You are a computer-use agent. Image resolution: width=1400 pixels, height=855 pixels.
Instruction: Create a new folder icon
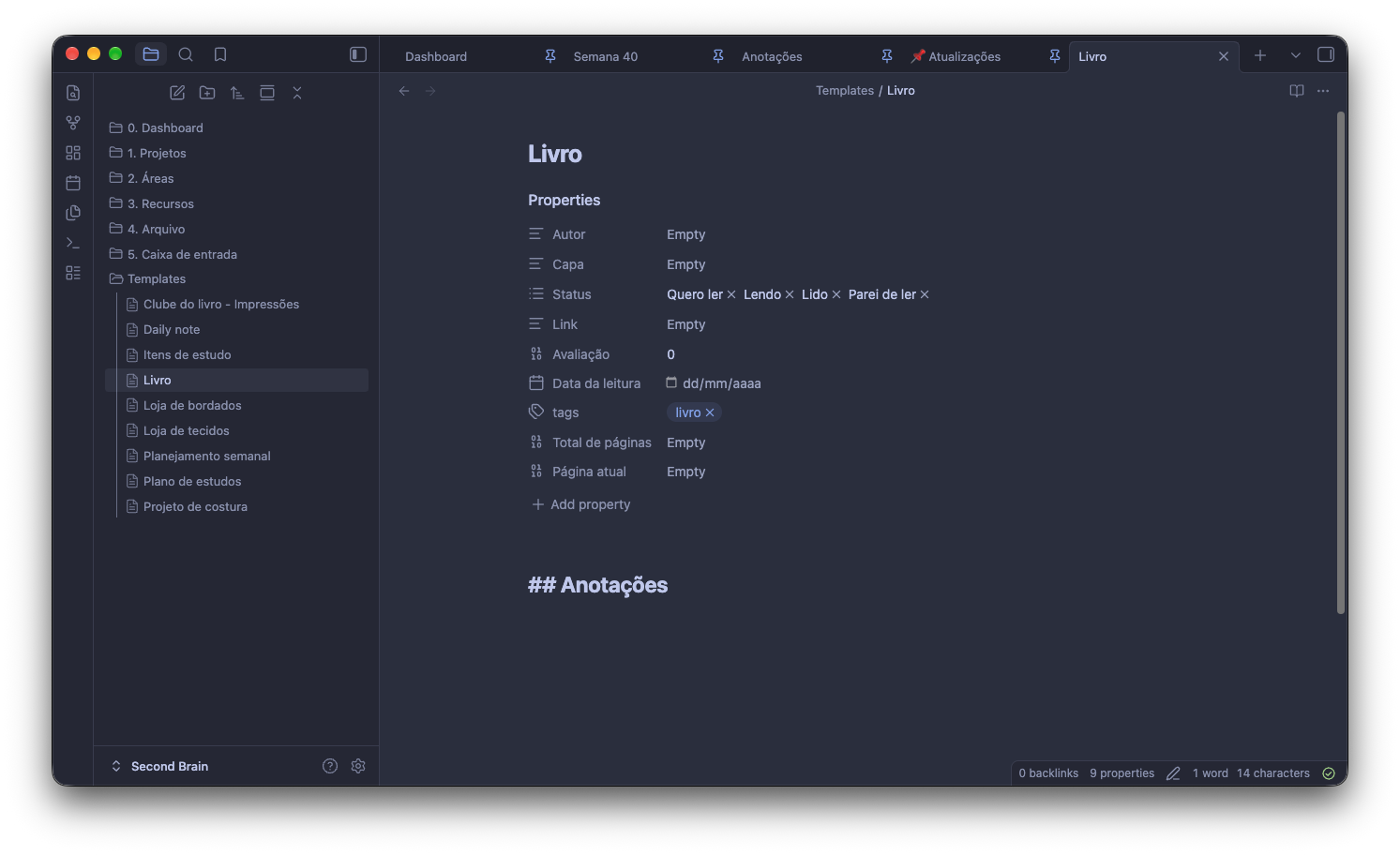[x=207, y=93]
